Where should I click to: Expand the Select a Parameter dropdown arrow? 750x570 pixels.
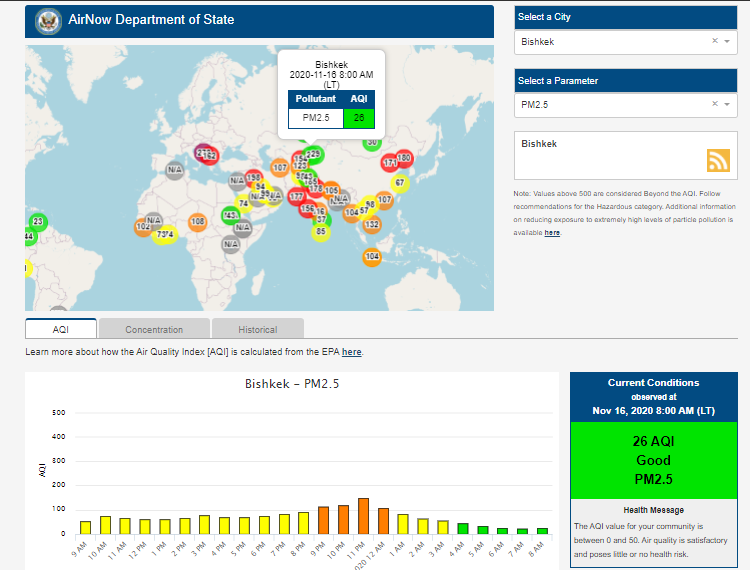[727, 104]
